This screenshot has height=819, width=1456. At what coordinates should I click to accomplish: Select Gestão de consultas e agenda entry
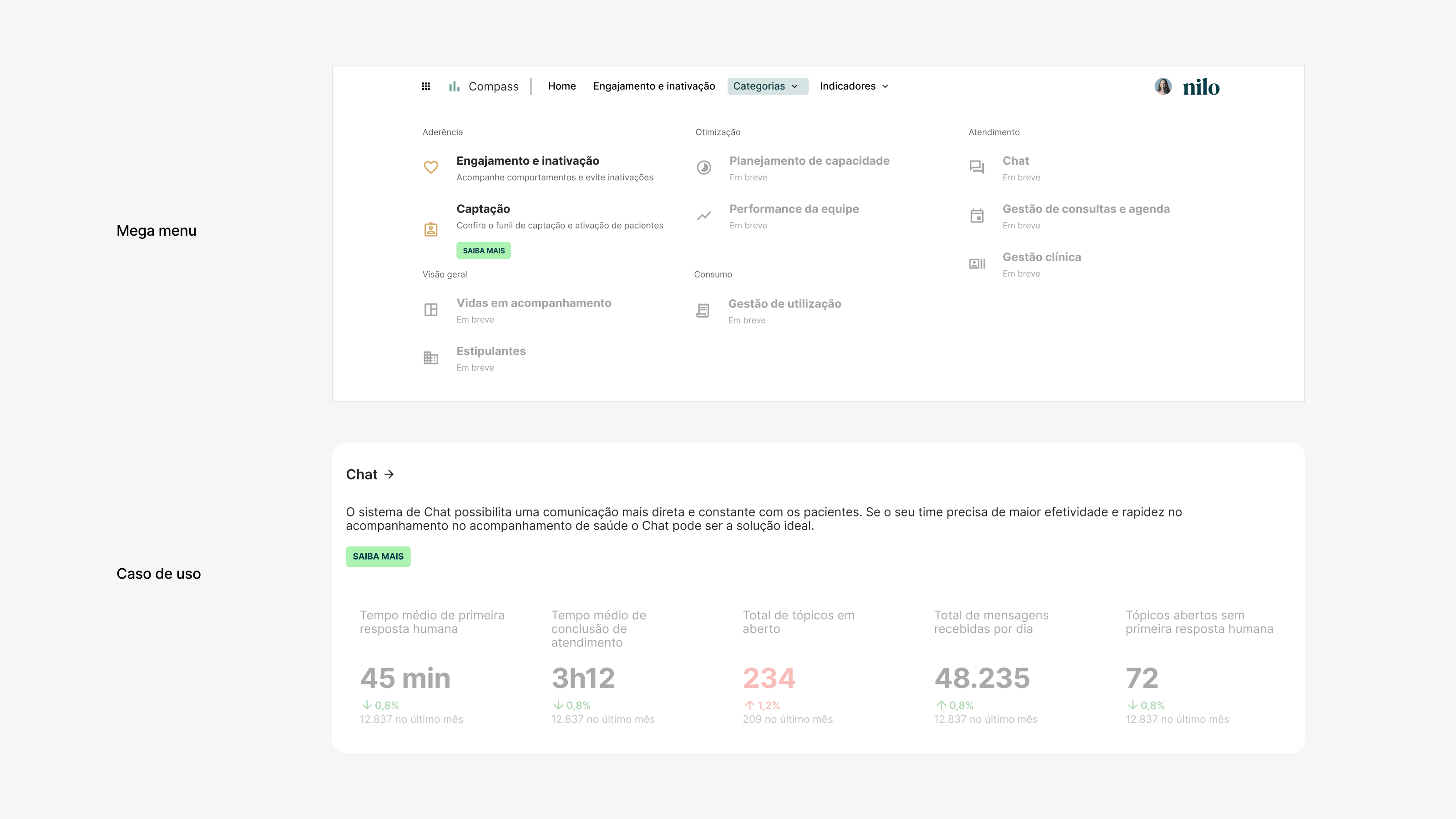(1086, 209)
